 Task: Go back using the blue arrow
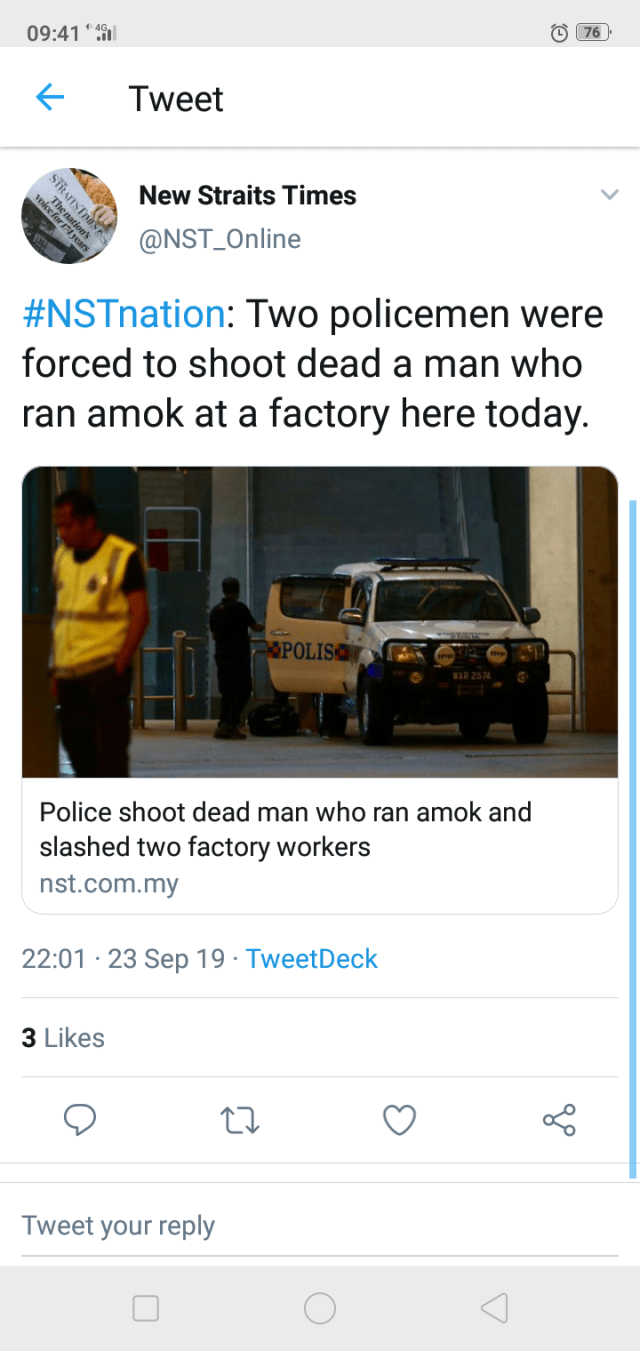(x=50, y=97)
